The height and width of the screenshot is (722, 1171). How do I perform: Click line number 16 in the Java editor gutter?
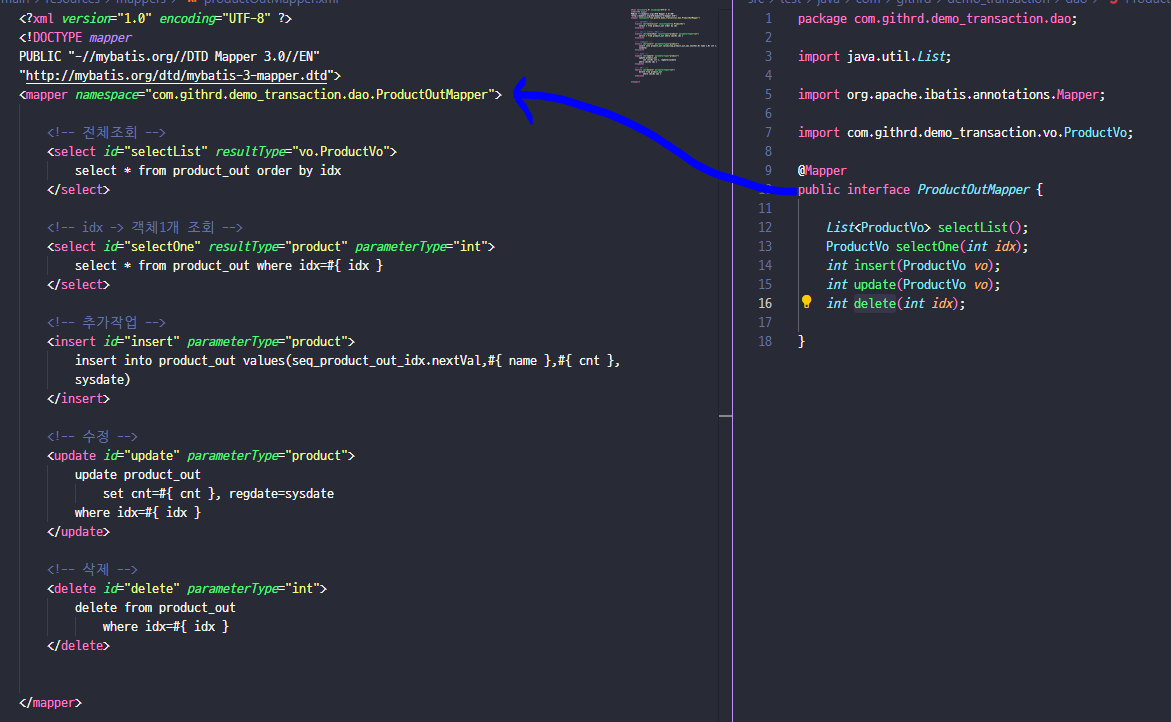click(x=765, y=303)
